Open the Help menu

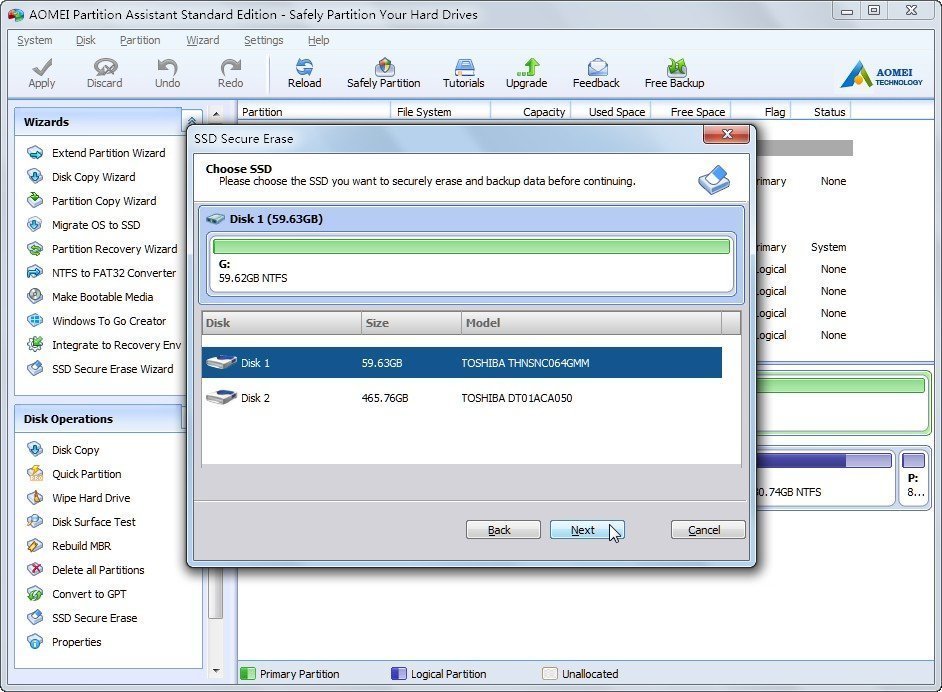(x=318, y=40)
